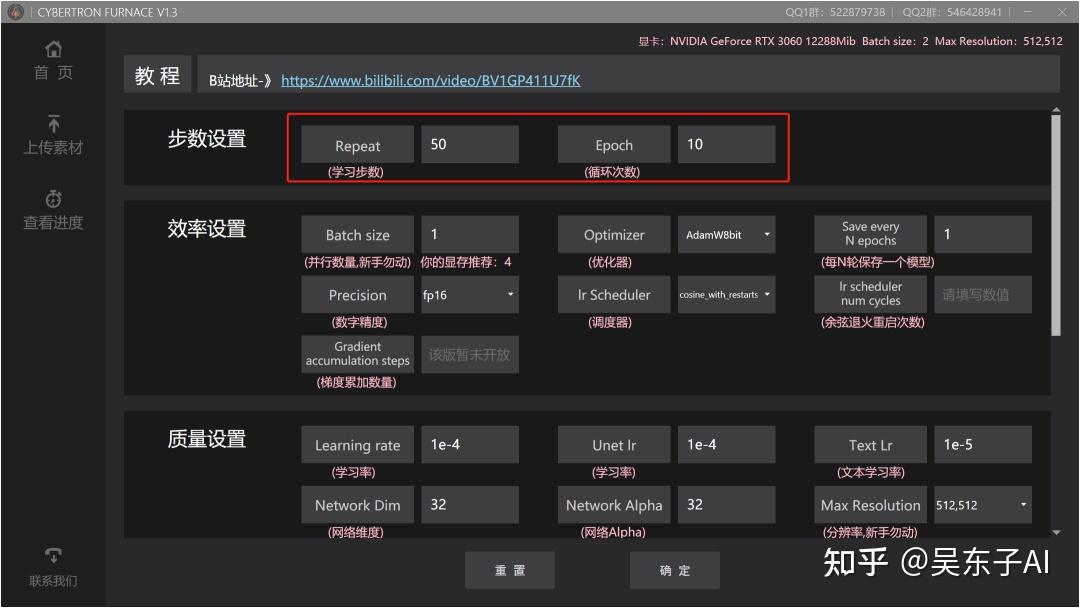Click the home icon in the sidebar
Image resolution: width=1080 pixels, height=608 pixels.
(52, 48)
